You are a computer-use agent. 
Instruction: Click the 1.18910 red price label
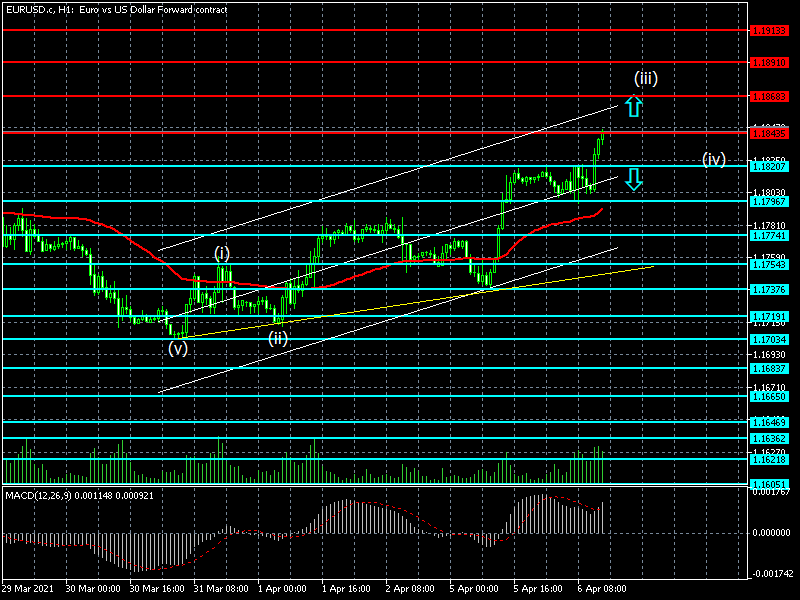click(769, 63)
